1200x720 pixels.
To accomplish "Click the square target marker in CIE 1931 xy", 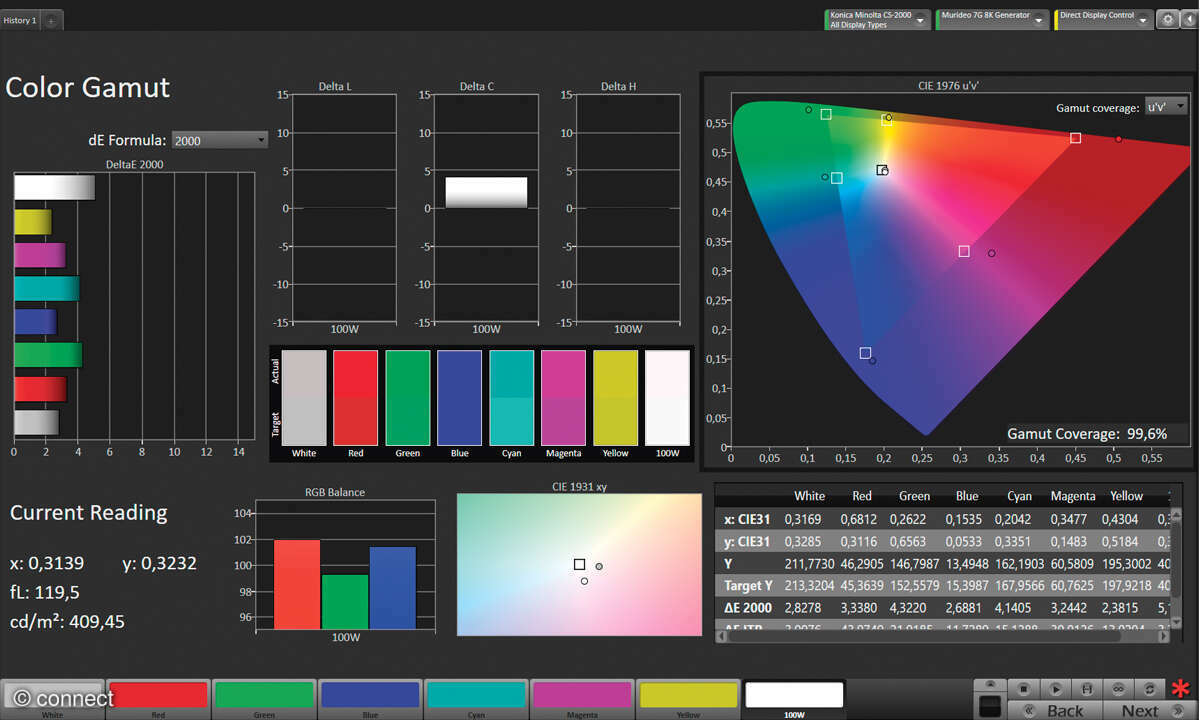I will tap(579, 564).
